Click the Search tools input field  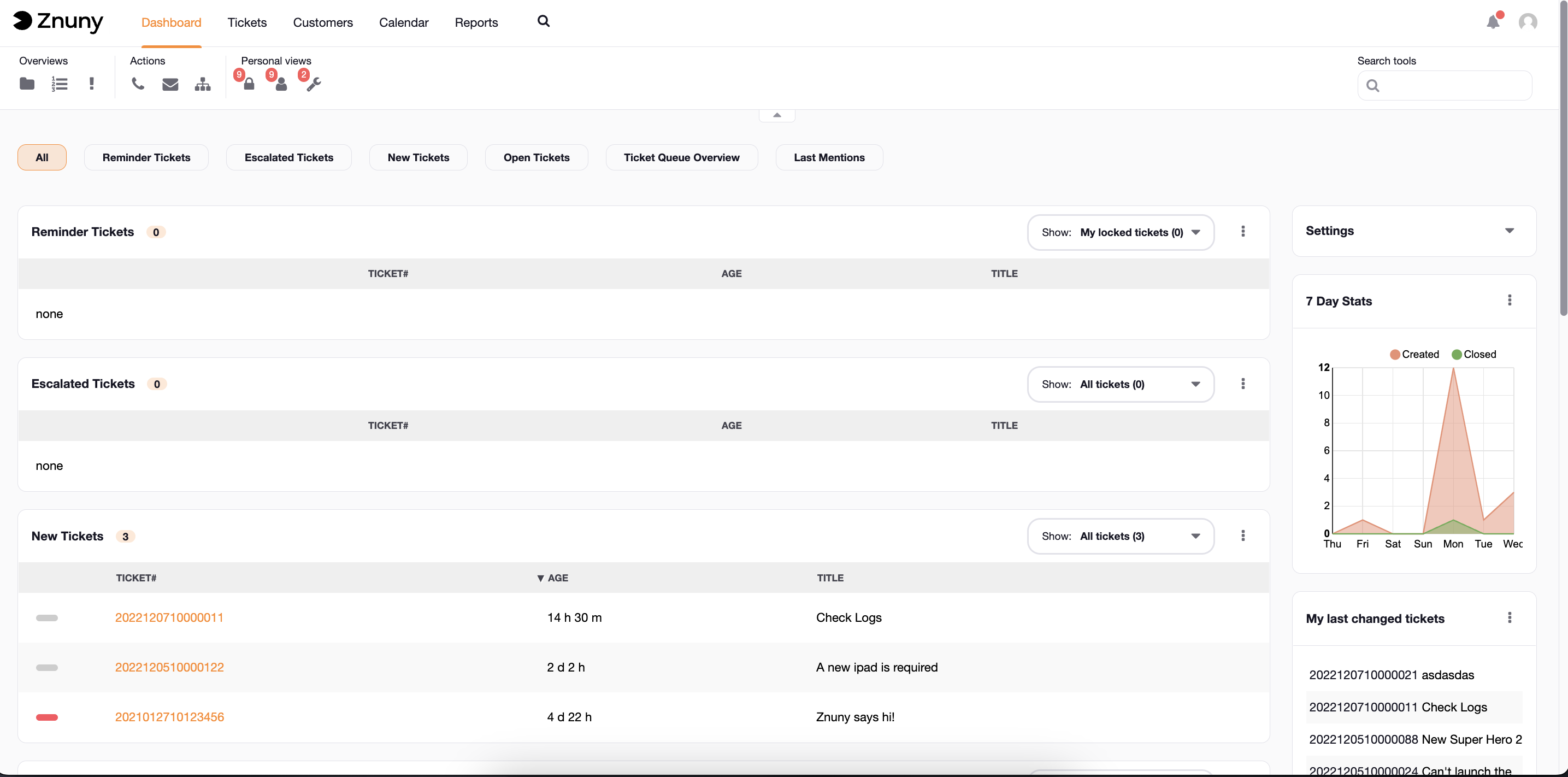click(x=1451, y=85)
